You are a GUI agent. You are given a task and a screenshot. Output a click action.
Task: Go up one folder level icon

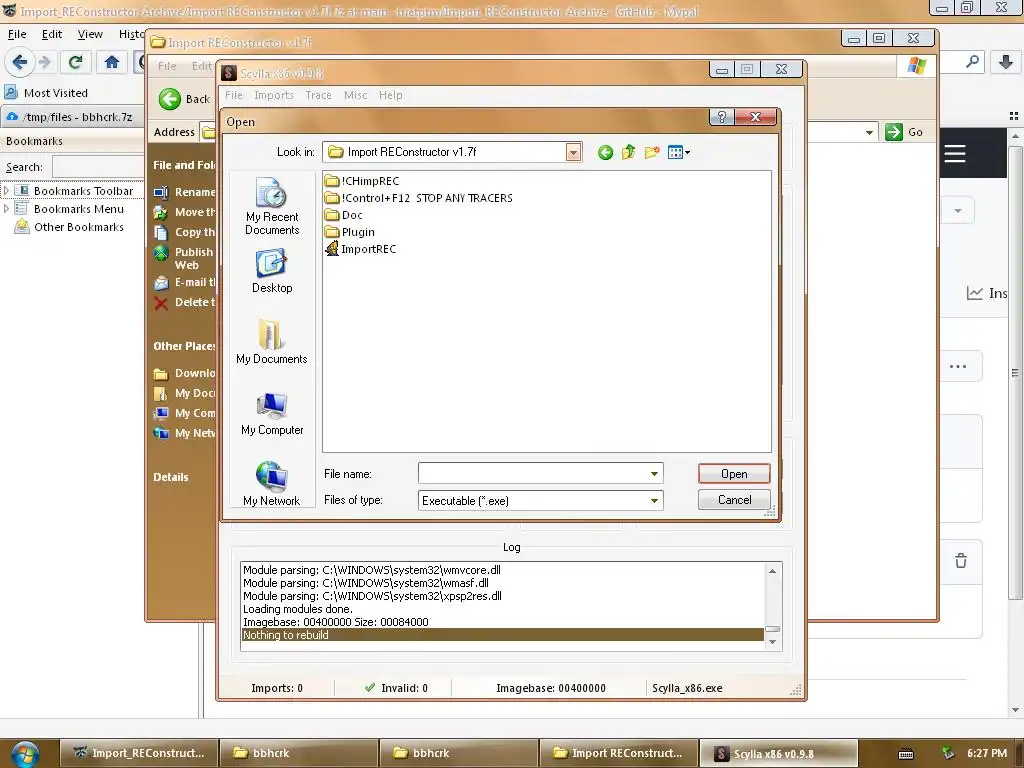pos(628,152)
